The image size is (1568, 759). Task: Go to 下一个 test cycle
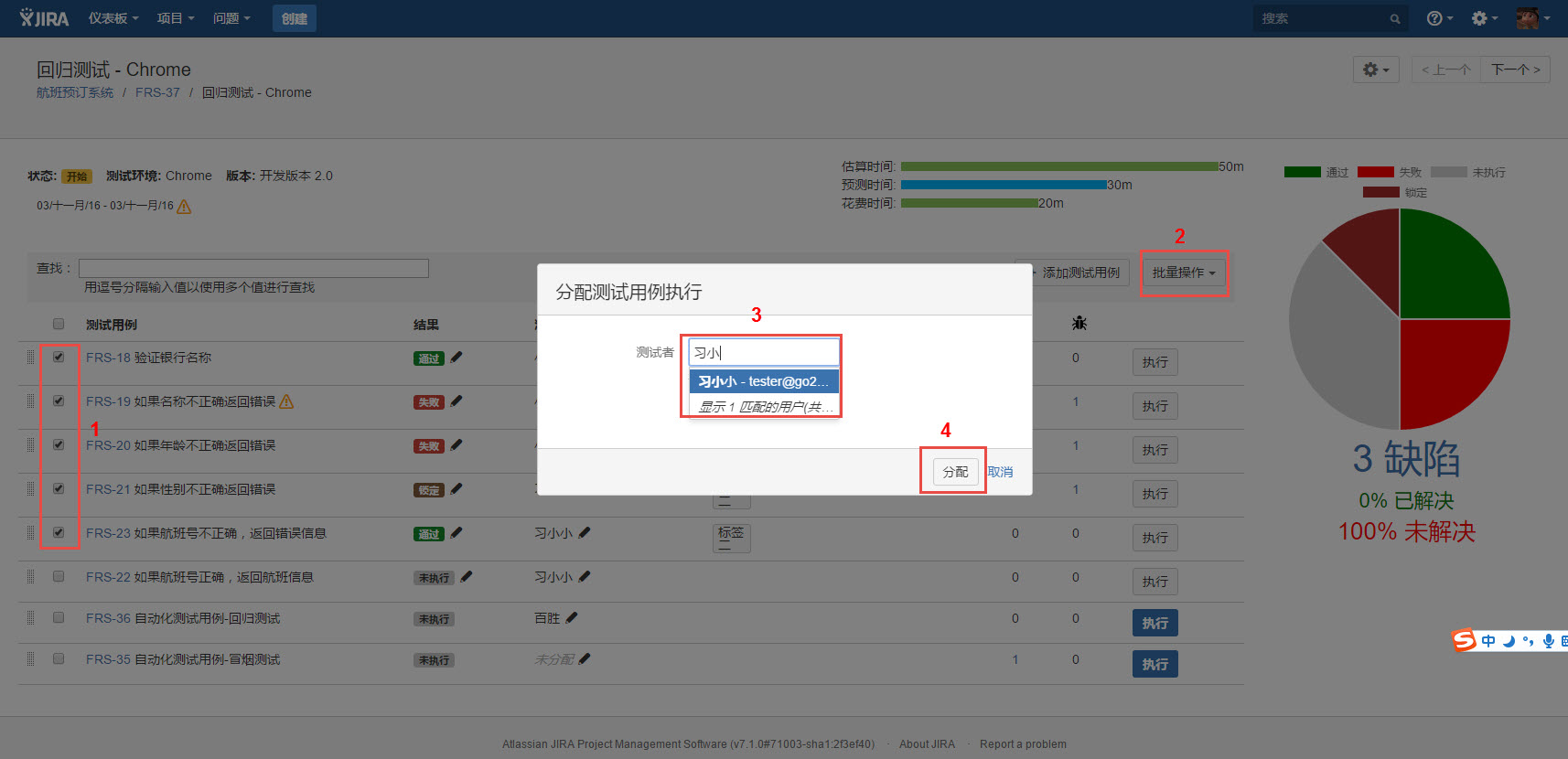pos(1515,69)
